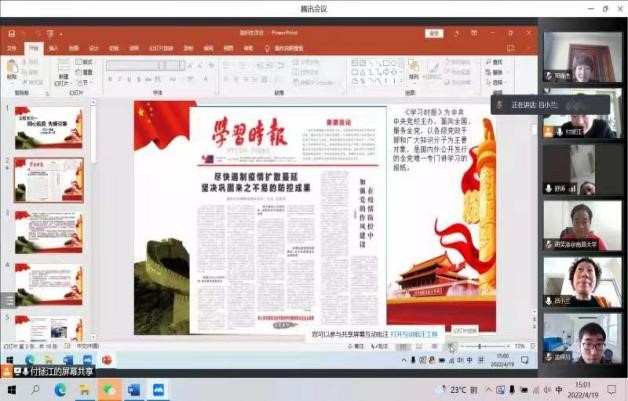Start the slide show from the quick access toolbar
This screenshot has height=401, width=628.
50,34
